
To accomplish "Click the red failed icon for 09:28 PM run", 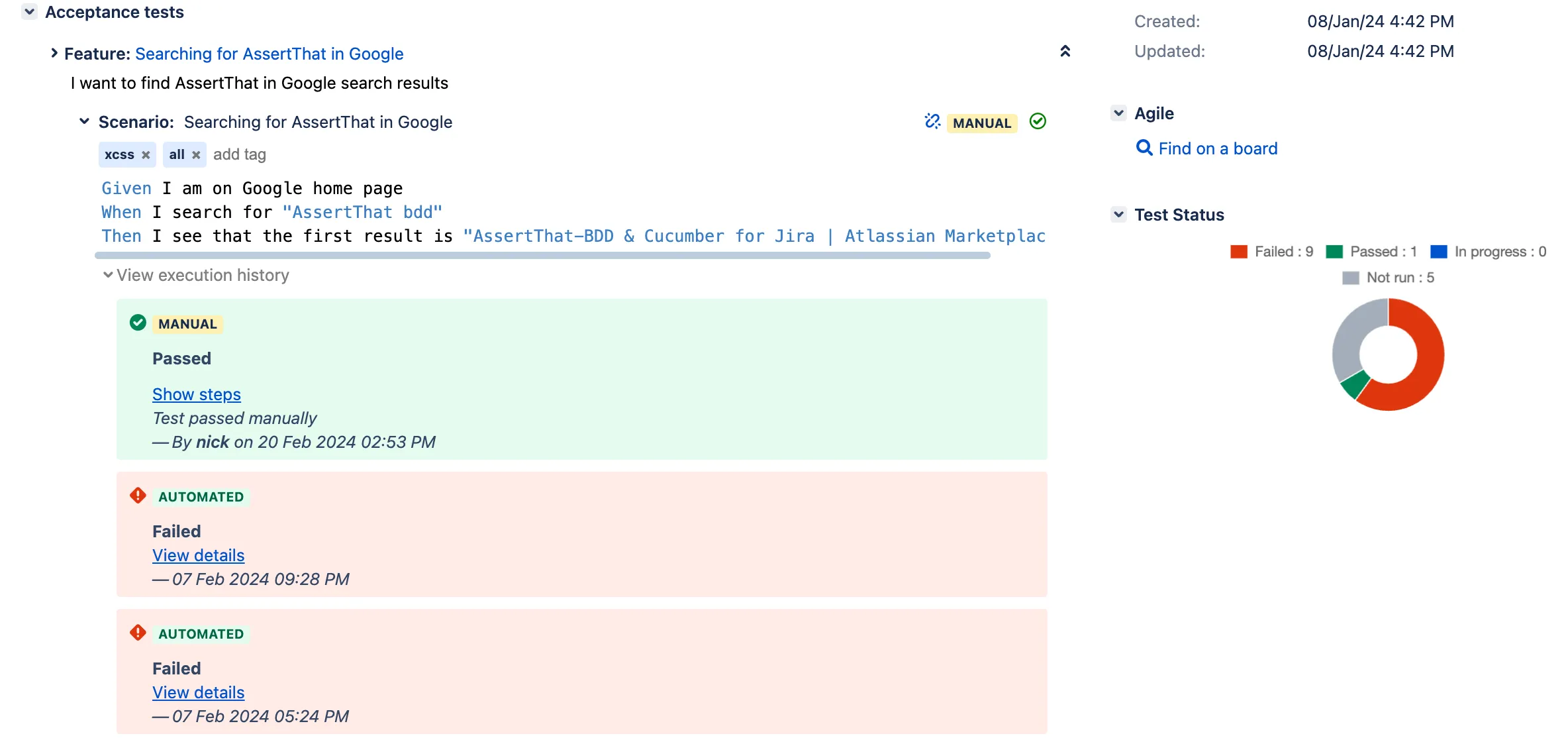I will point(138,496).
